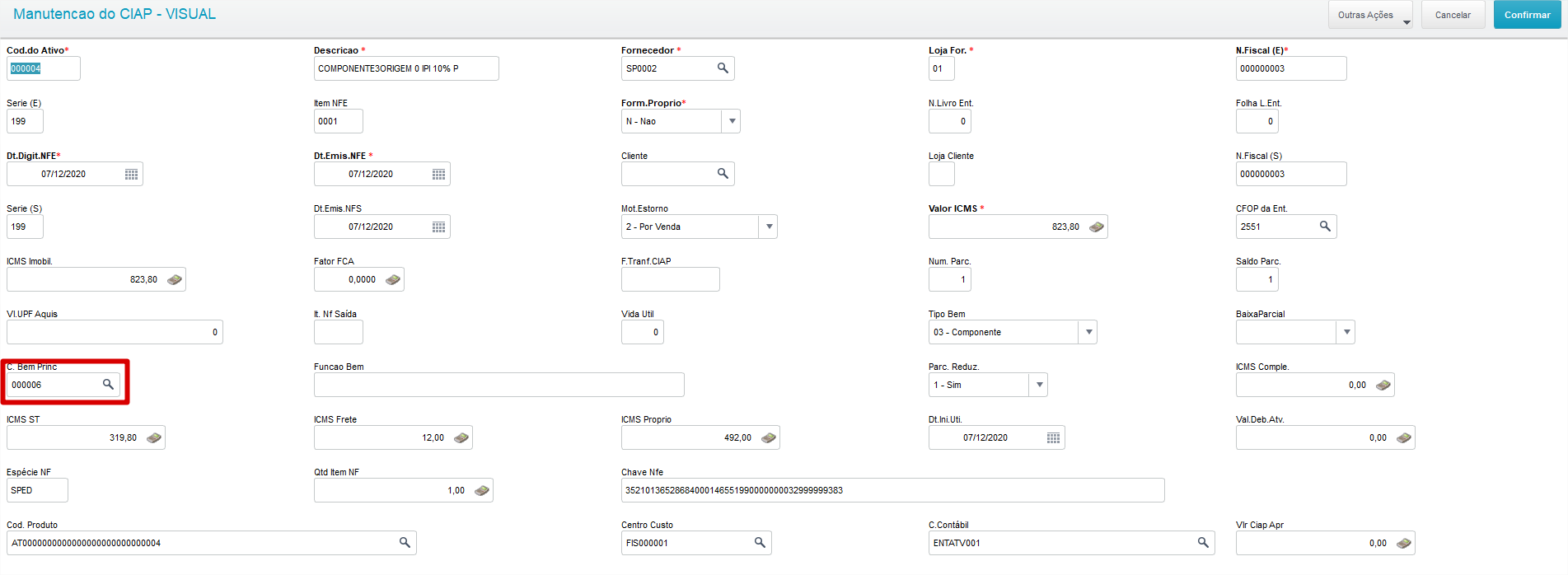
Task: Expand the Mot.Estorno dropdown
Action: (x=768, y=227)
